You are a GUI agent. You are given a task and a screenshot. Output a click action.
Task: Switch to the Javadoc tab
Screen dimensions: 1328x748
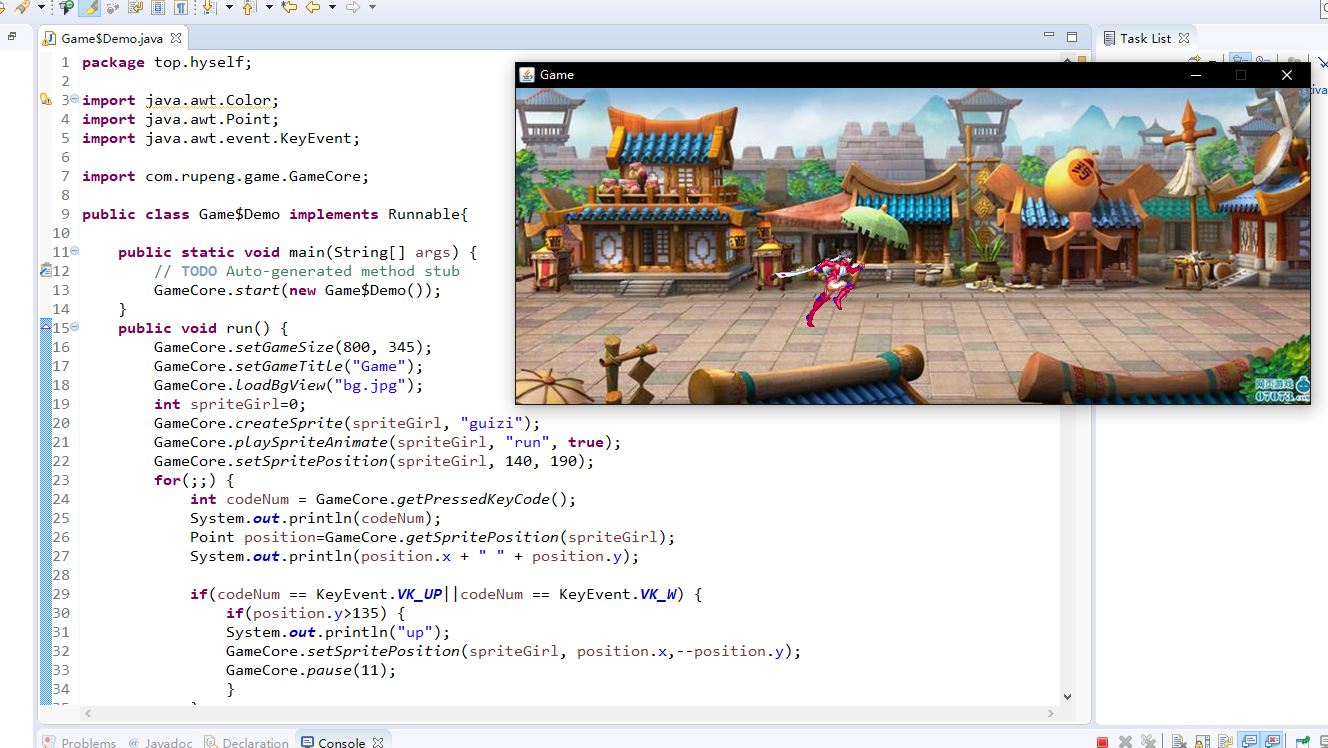160,742
